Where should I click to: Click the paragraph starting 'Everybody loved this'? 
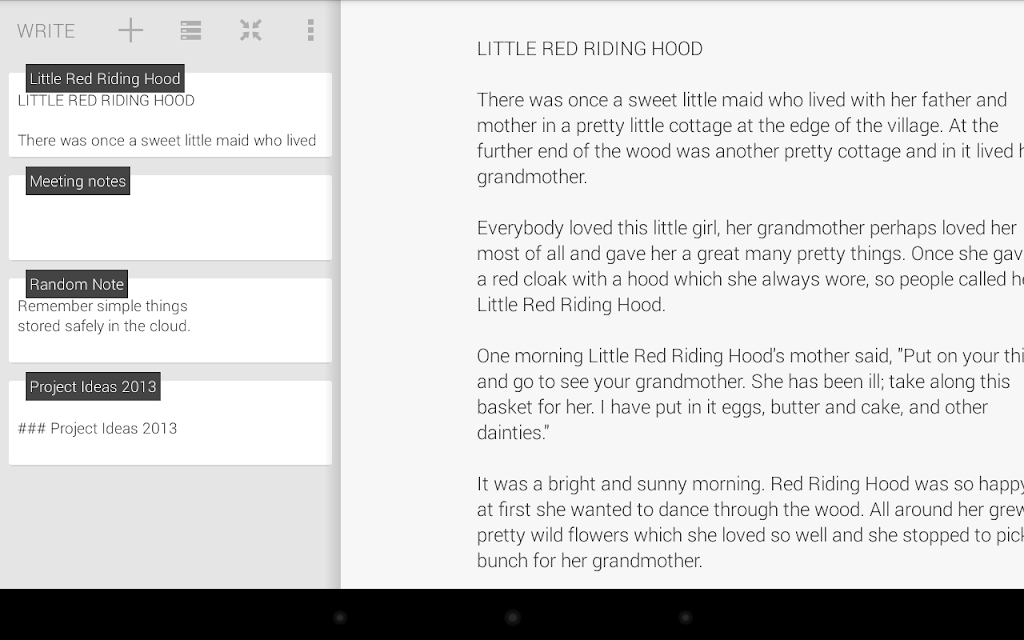point(750,266)
